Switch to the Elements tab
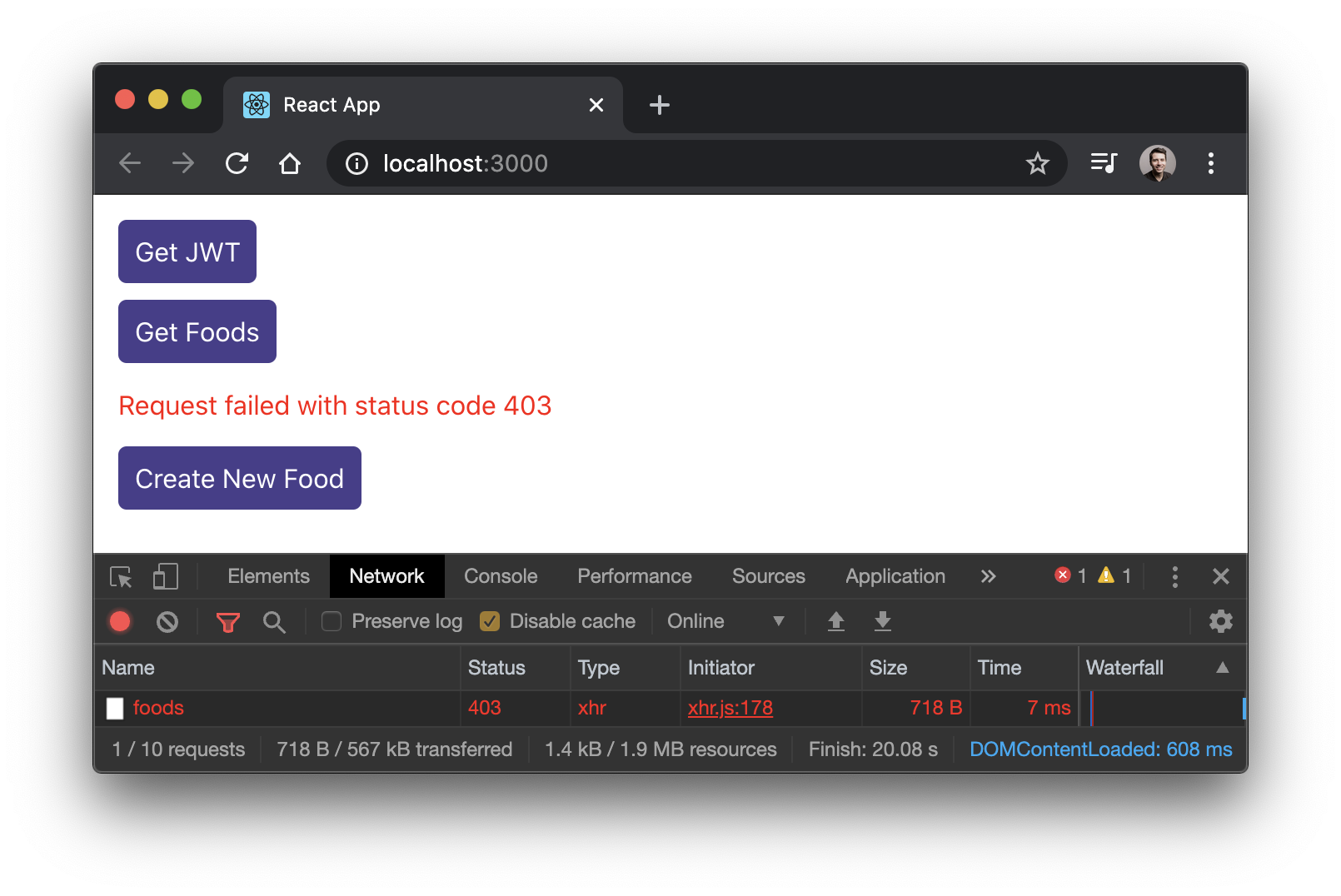The image size is (1341, 896). (268, 577)
